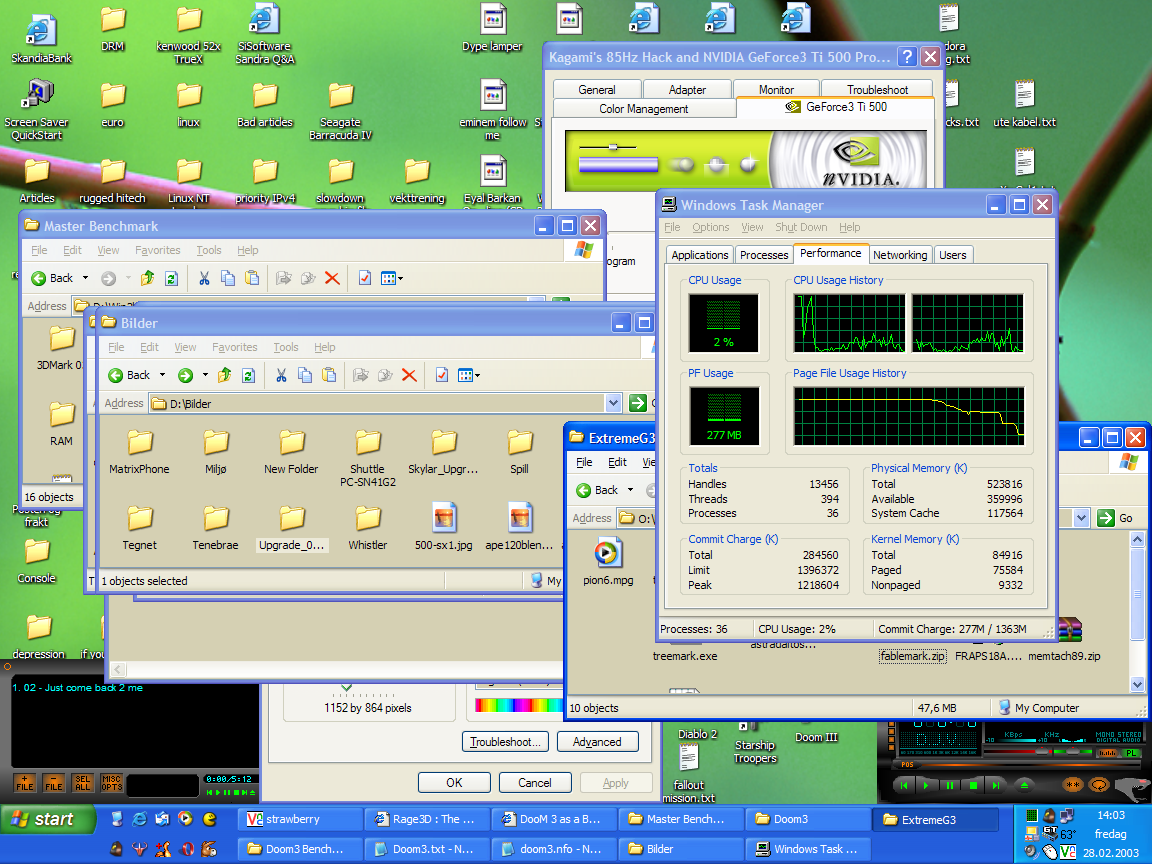Click Back in the Bilder window

tap(129, 375)
